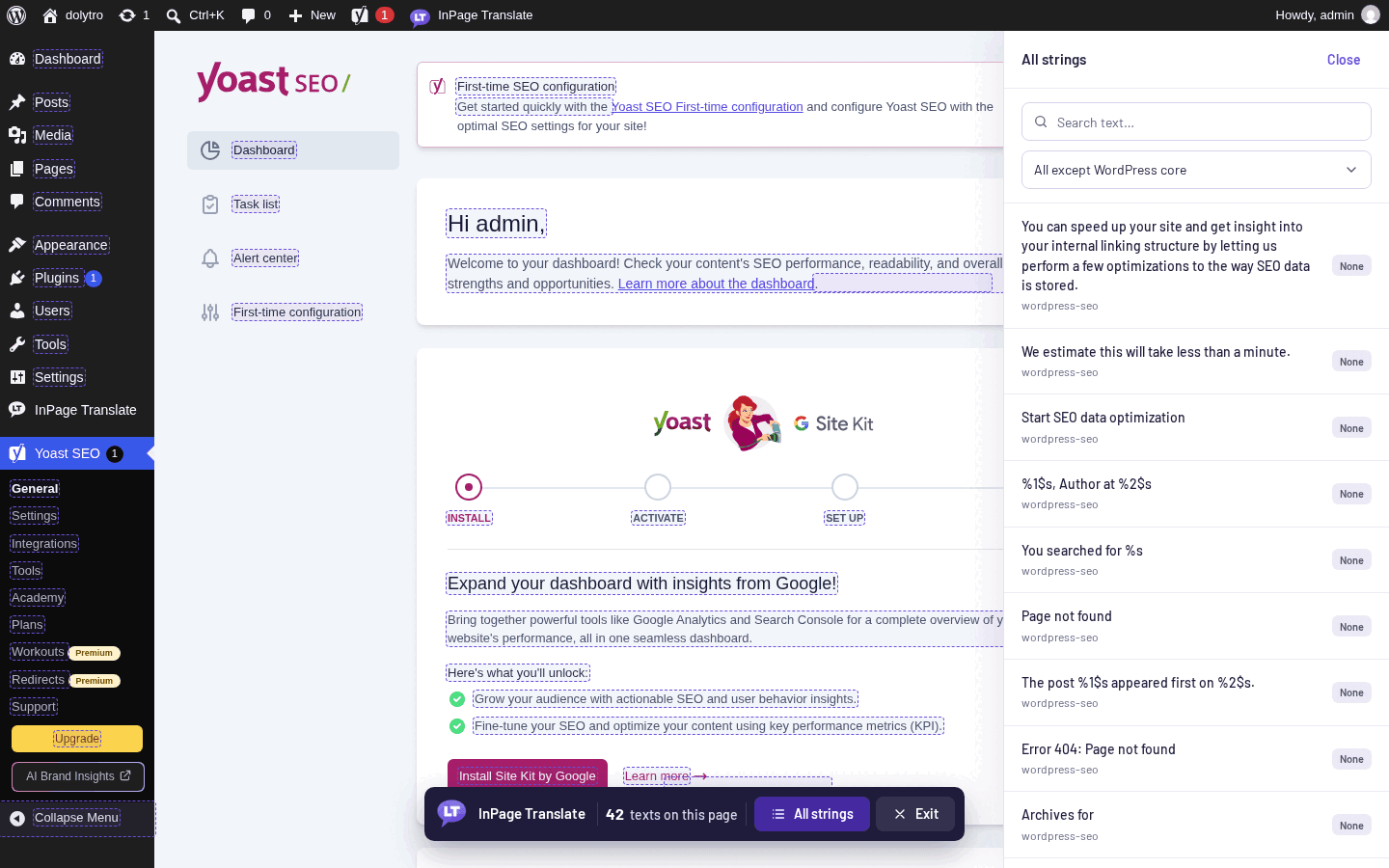
Task: Open Yoast SEO menu in sidebar
Action: [77, 453]
